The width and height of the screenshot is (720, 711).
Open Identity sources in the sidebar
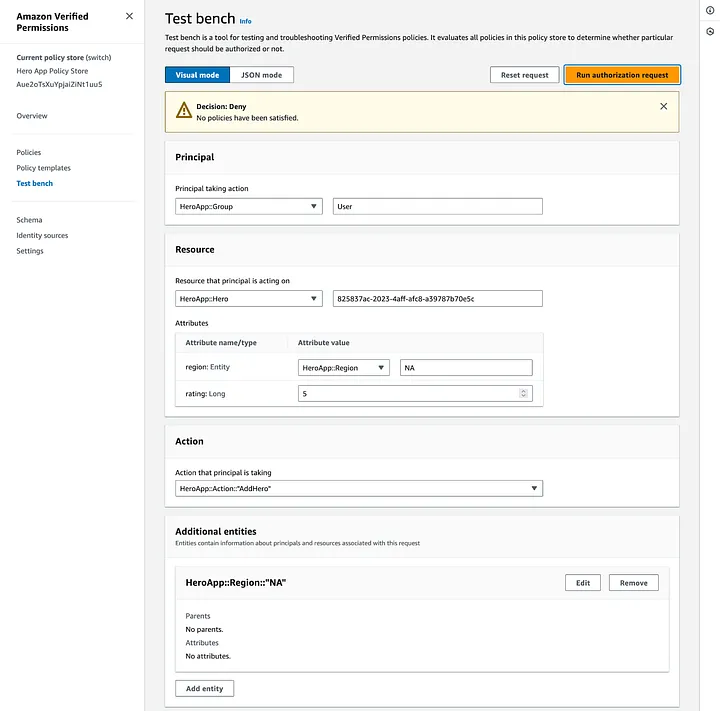point(42,235)
